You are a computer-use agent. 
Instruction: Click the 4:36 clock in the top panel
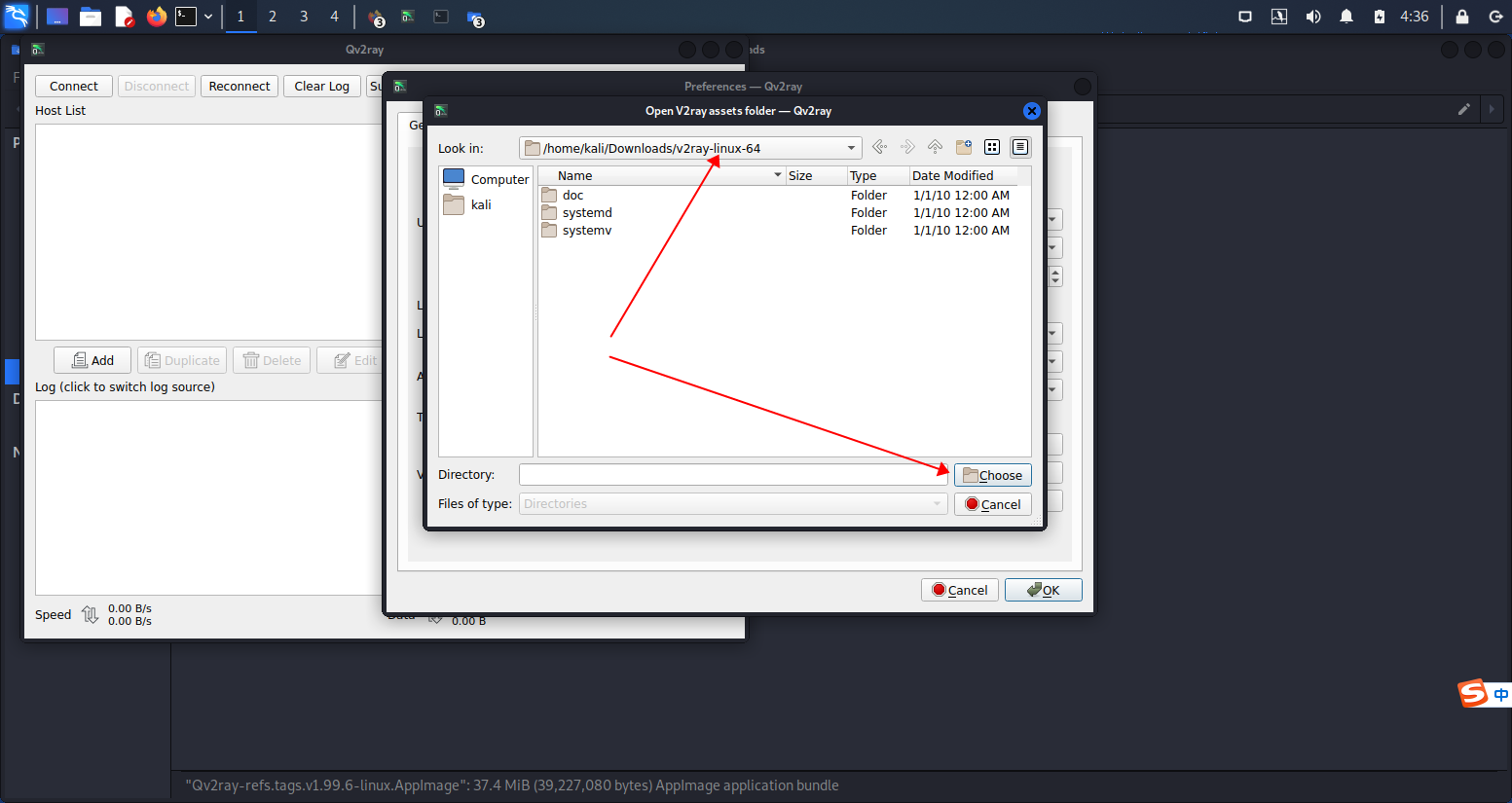coord(1415,17)
